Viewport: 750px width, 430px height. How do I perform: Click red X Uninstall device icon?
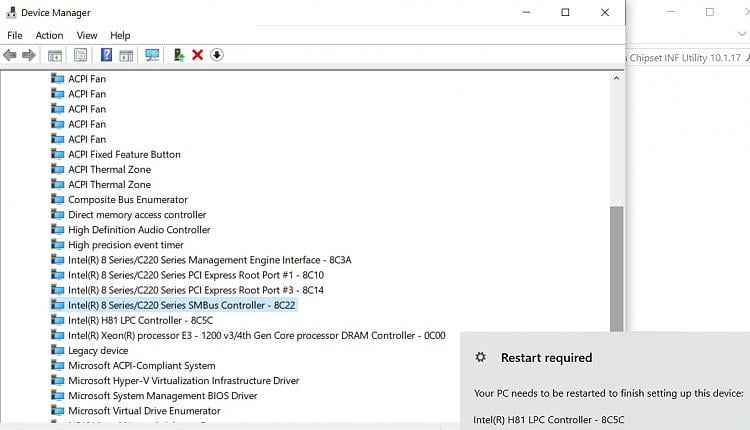point(198,55)
